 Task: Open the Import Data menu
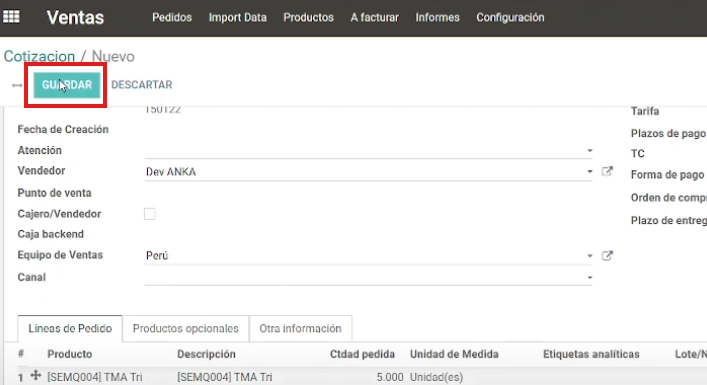click(238, 18)
